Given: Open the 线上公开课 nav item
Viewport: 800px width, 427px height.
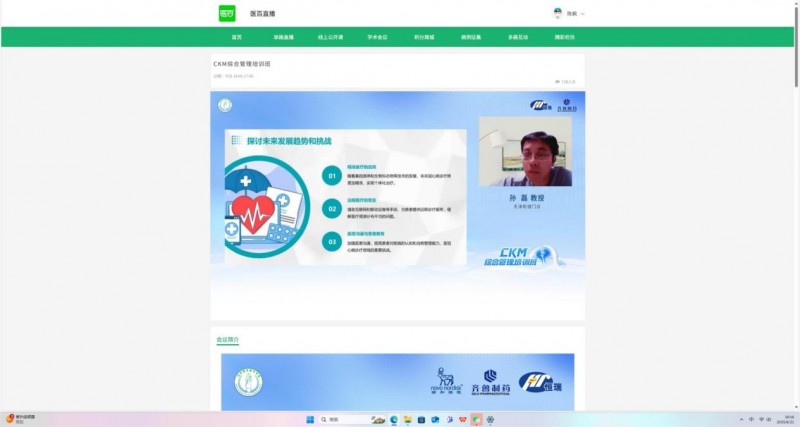Looking at the screenshot, I should pyautogui.click(x=330, y=37).
